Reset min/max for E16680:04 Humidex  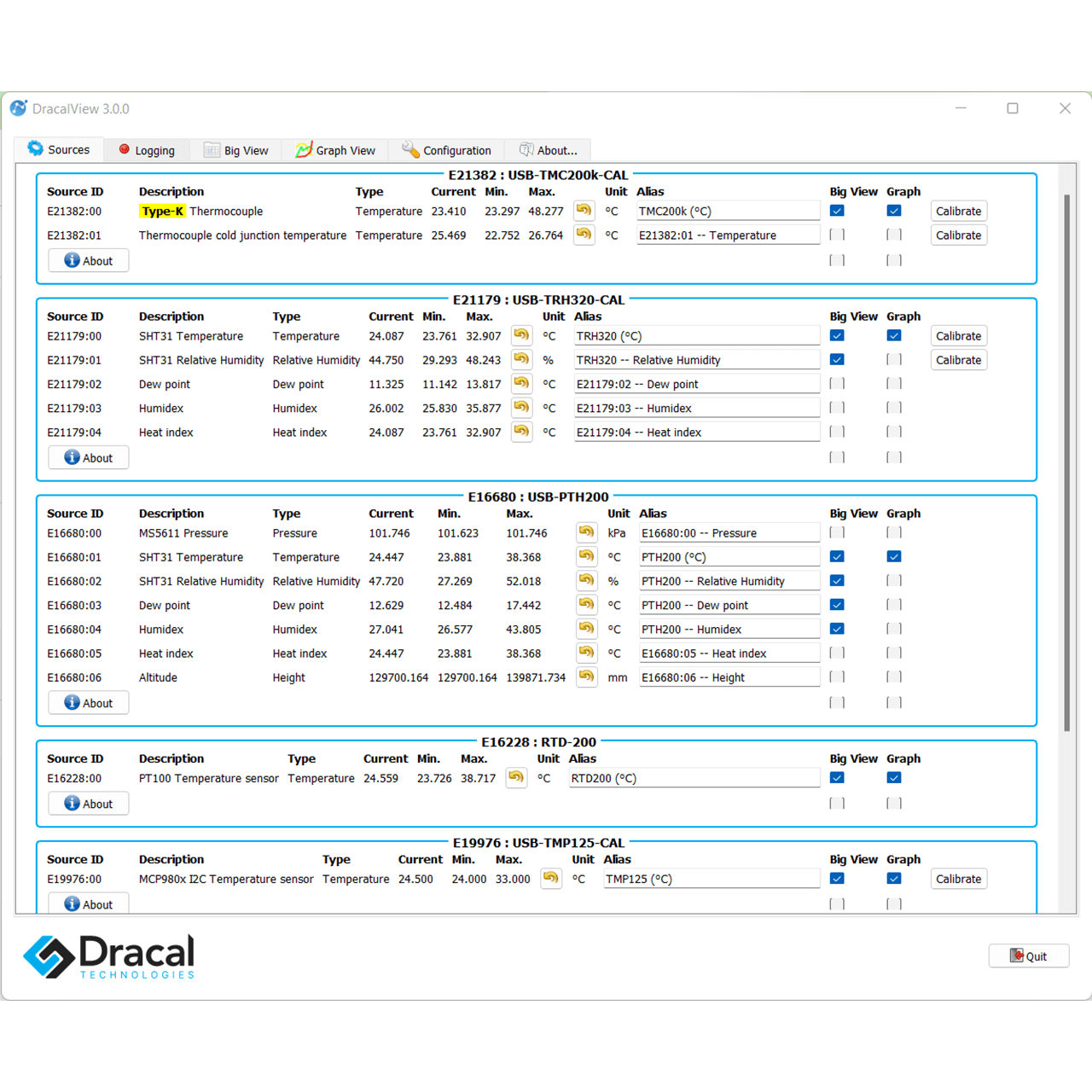[x=586, y=628]
